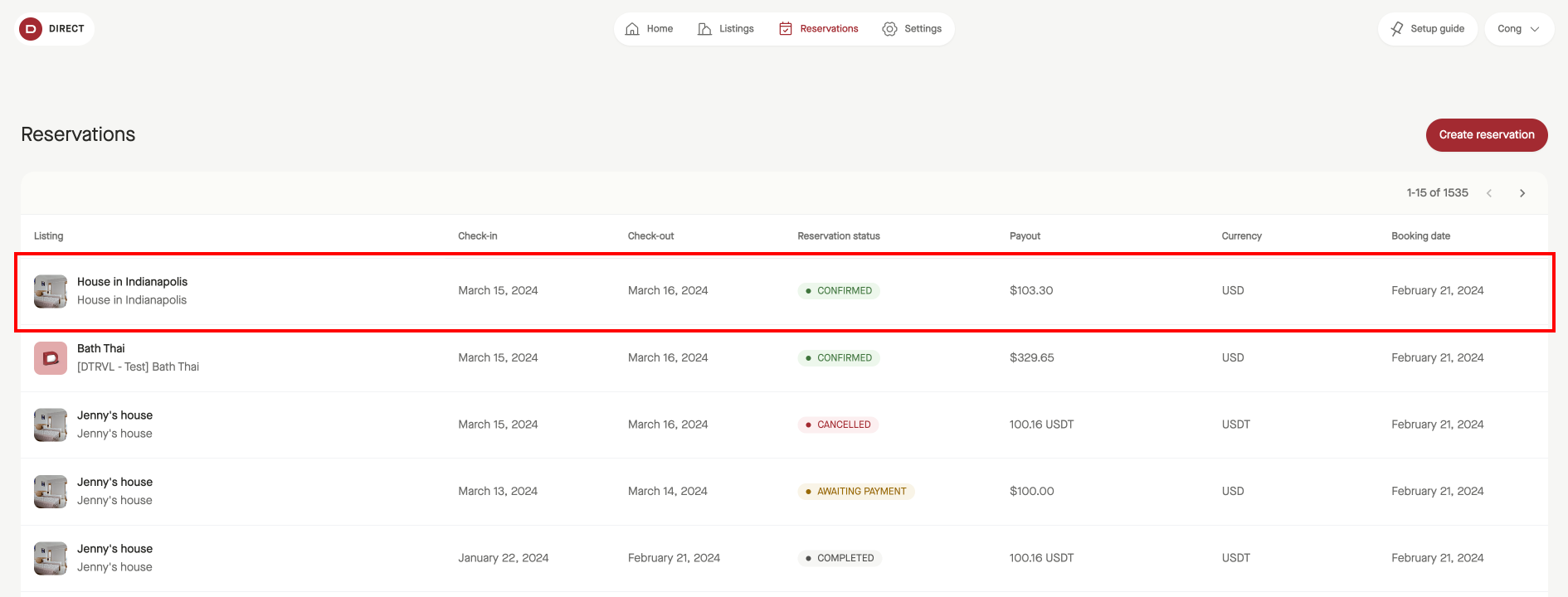Click the Home house icon
This screenshot has height=597, width=1568.
[632, 29]
